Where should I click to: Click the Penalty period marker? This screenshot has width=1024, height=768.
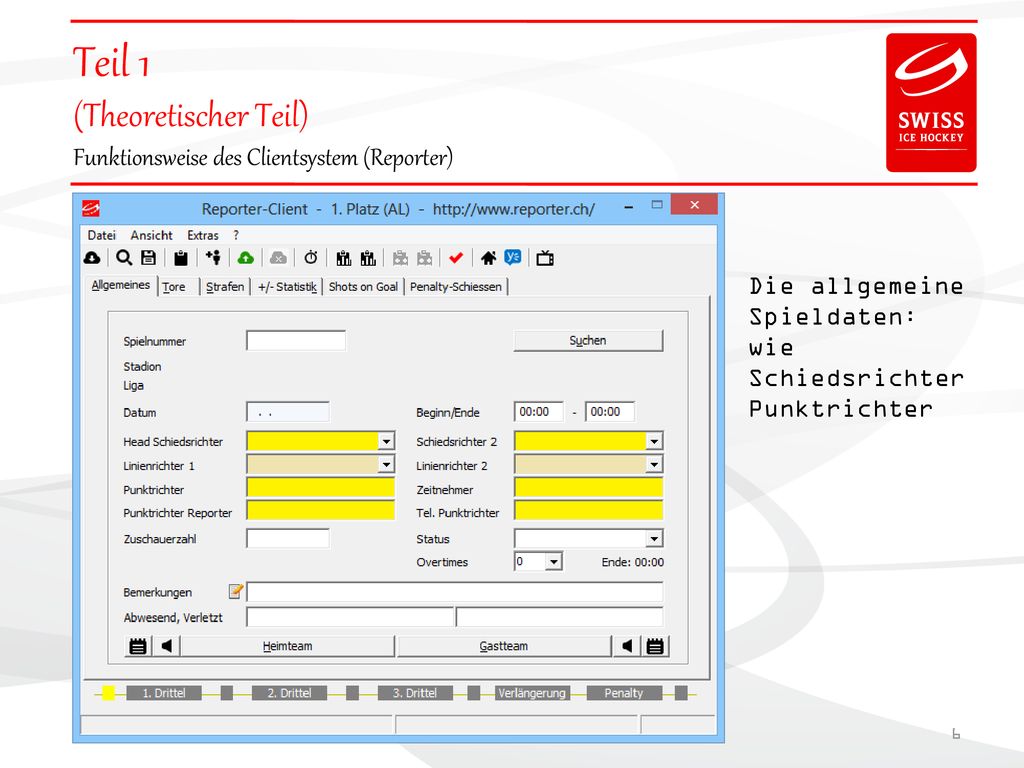[x=624, y=693]
